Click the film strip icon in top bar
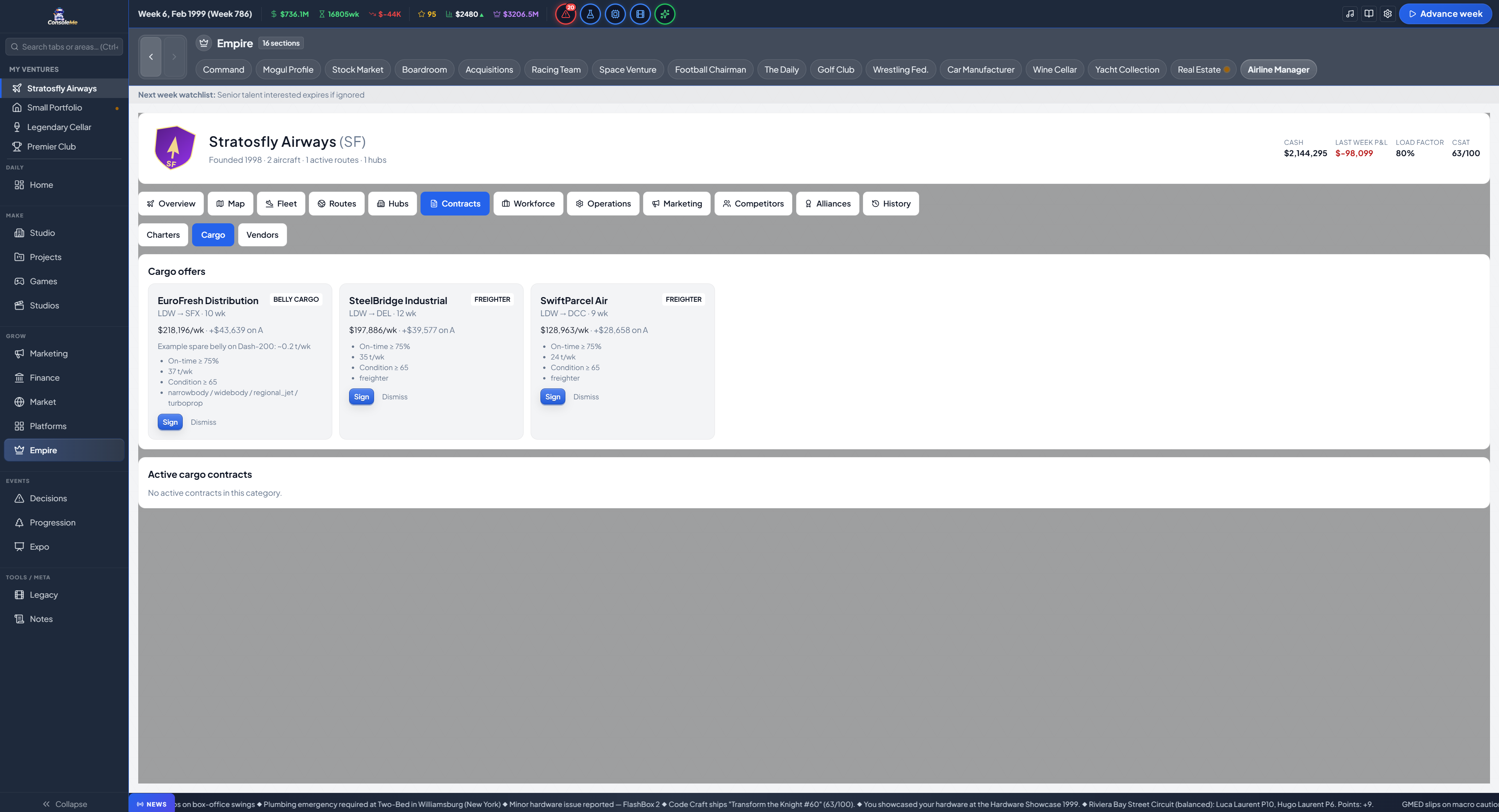The height and width of the screenshot is (812, 1499). pos(640,14)
